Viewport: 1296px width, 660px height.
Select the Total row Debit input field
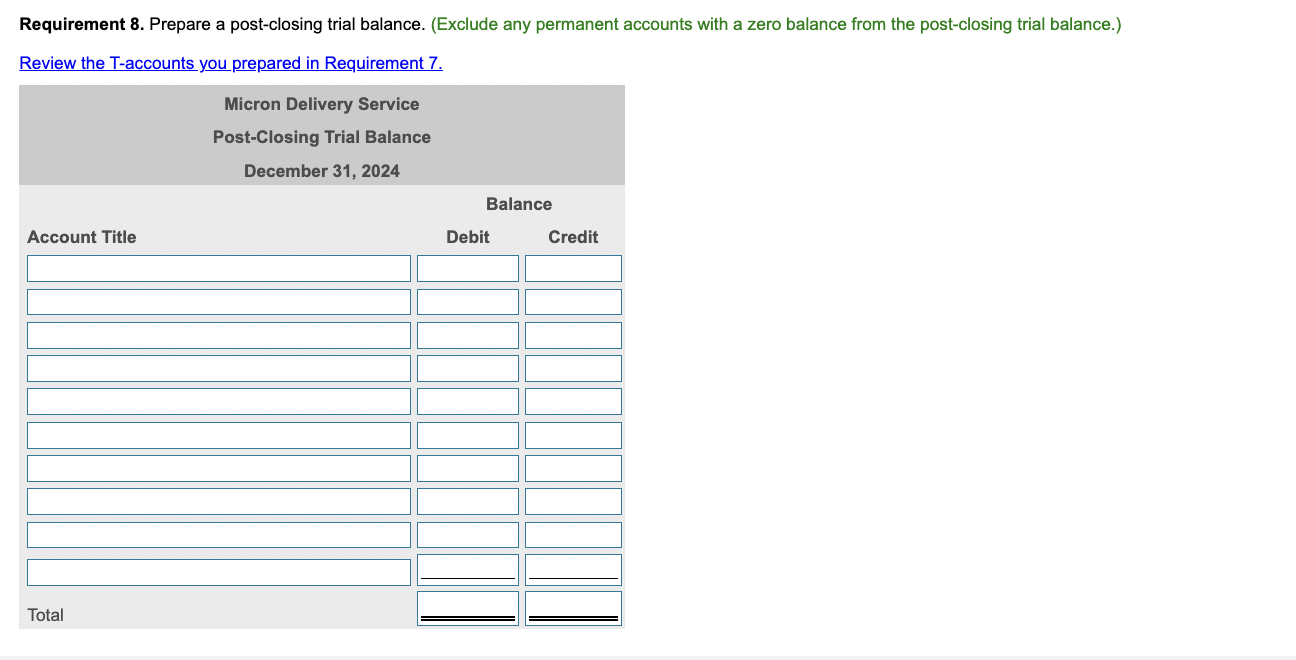(466, 606)
